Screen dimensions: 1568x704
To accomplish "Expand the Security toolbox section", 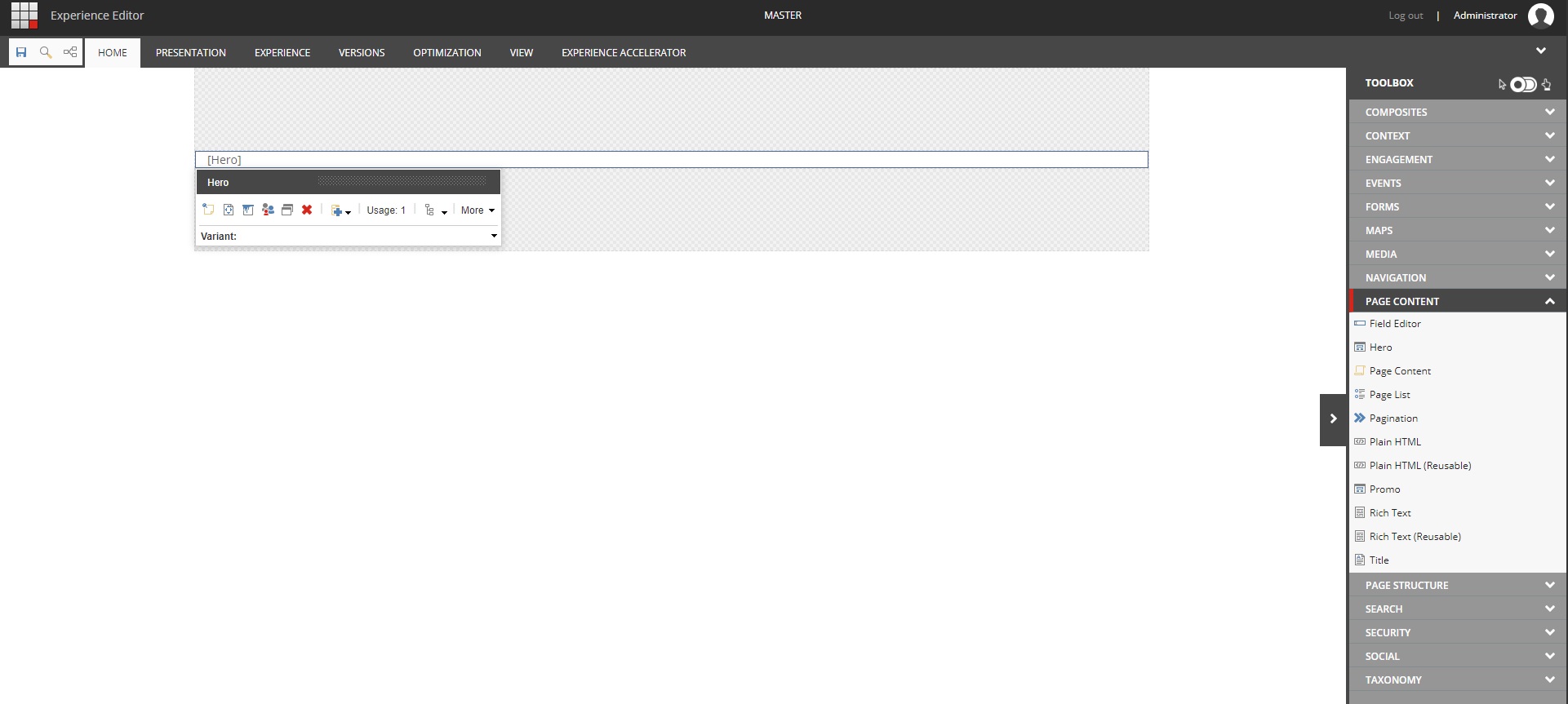I will (x=1457, y=632).
